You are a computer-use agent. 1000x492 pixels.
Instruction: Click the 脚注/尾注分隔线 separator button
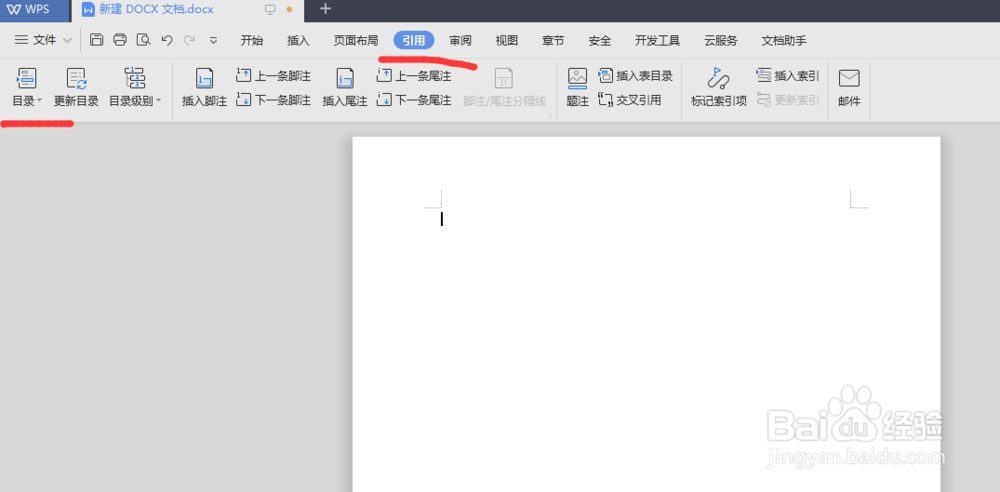coord(504,87)
